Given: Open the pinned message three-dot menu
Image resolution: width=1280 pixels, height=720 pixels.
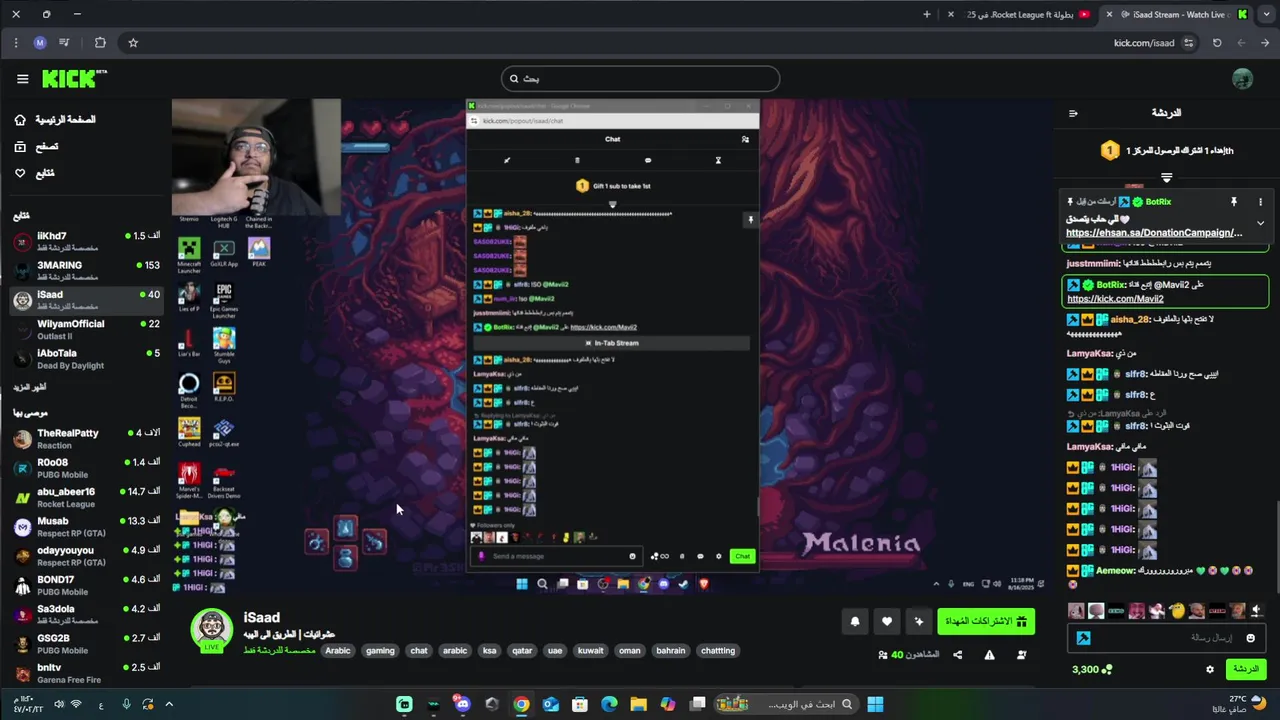Looking at the screenshot, I should [1260, 202].
